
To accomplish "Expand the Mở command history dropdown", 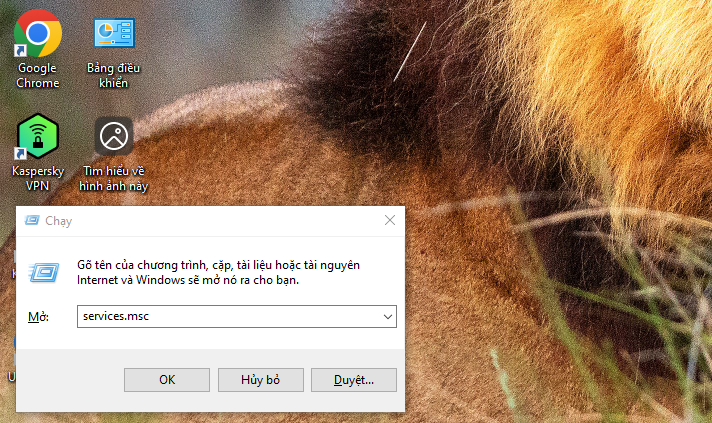I will point(387,317).
